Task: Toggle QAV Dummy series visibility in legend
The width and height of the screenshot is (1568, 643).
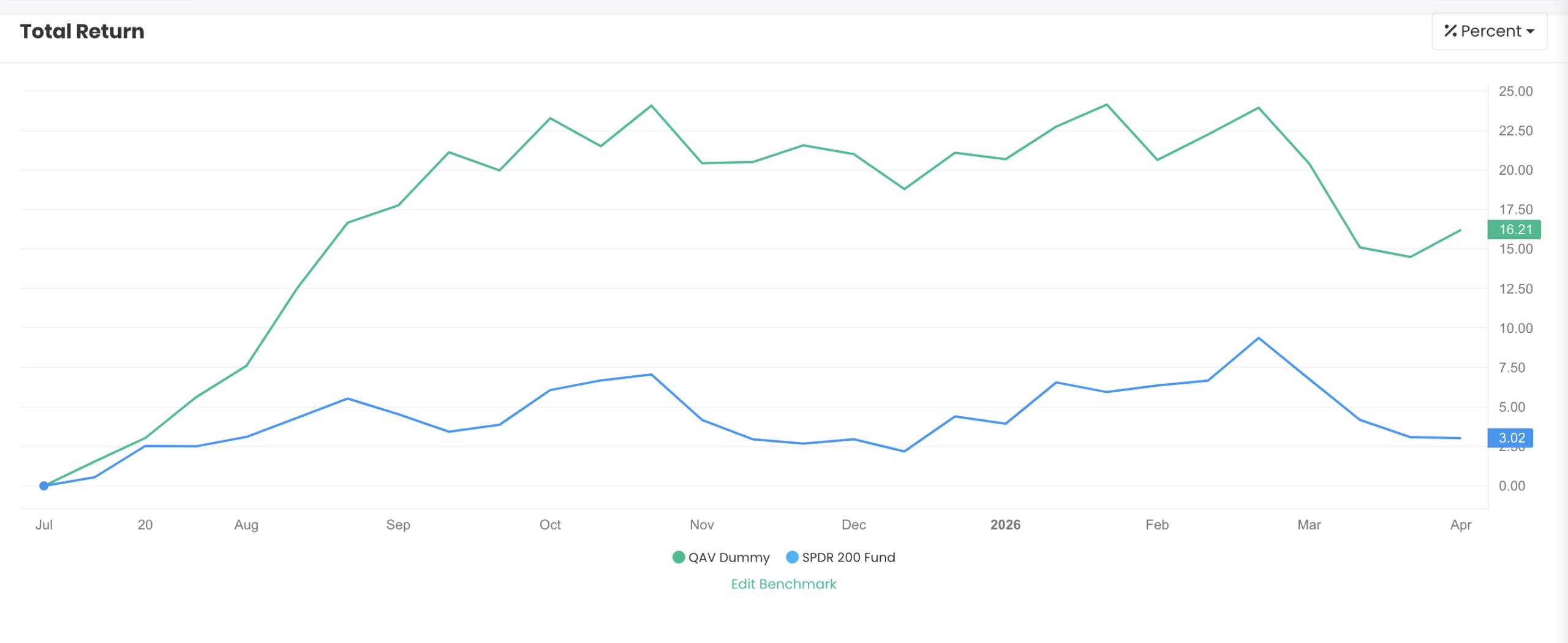Action: (729, 557)
